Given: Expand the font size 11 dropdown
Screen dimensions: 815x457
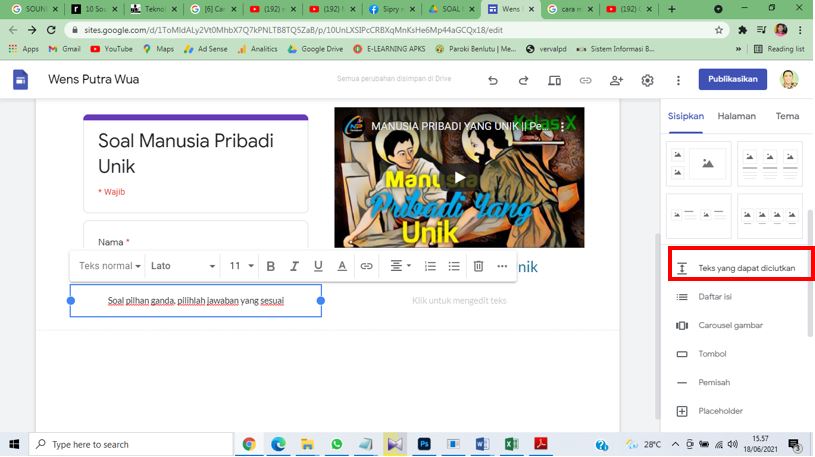Looking at the screenshot, I should (240, 266).
